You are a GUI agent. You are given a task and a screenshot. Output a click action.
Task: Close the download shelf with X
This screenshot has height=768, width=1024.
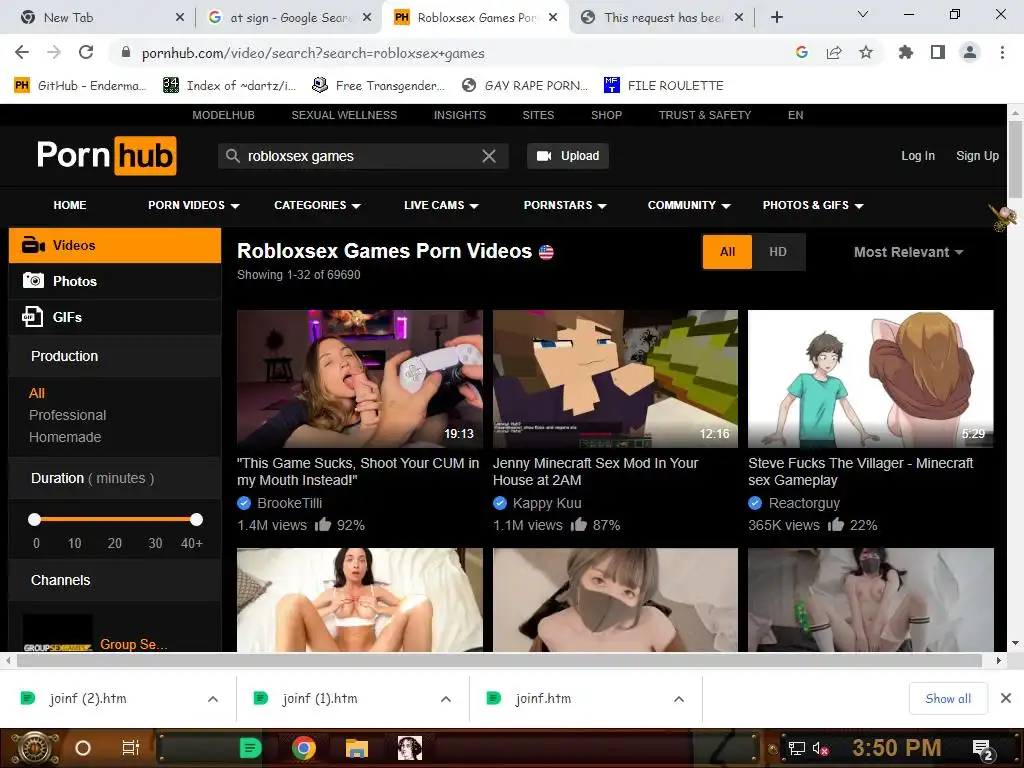pos(1006,698)
